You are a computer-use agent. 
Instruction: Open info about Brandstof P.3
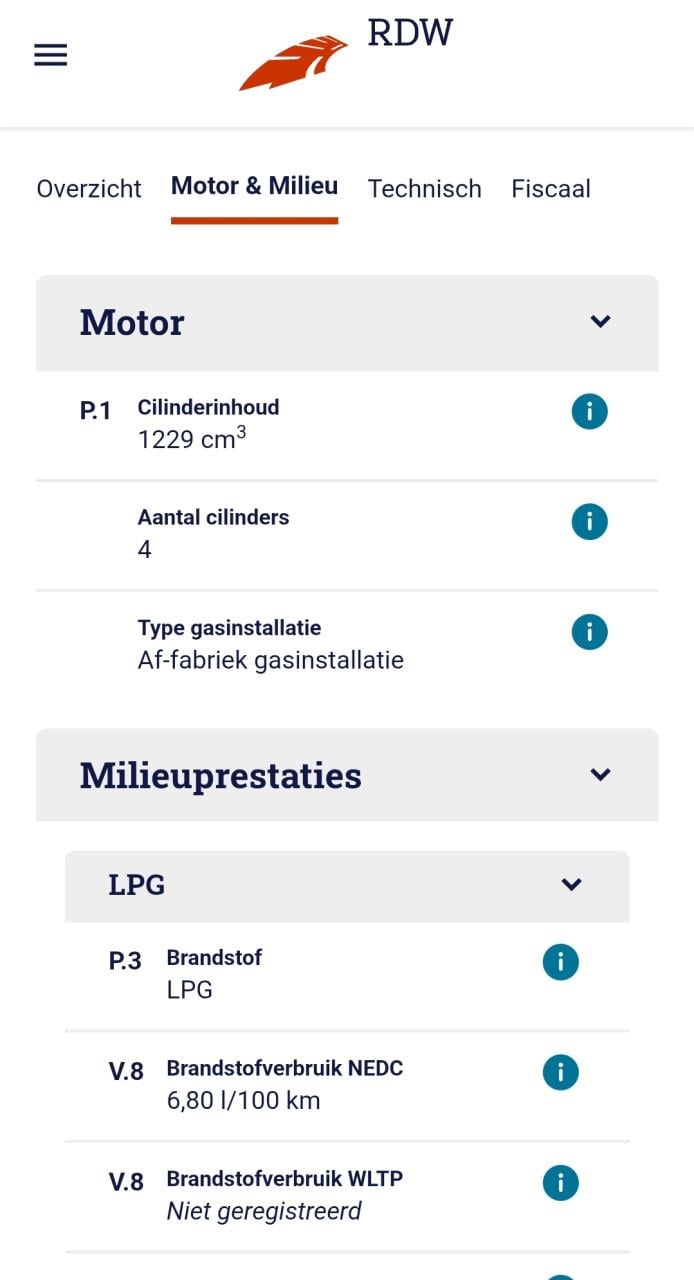(x=560, y=961)
